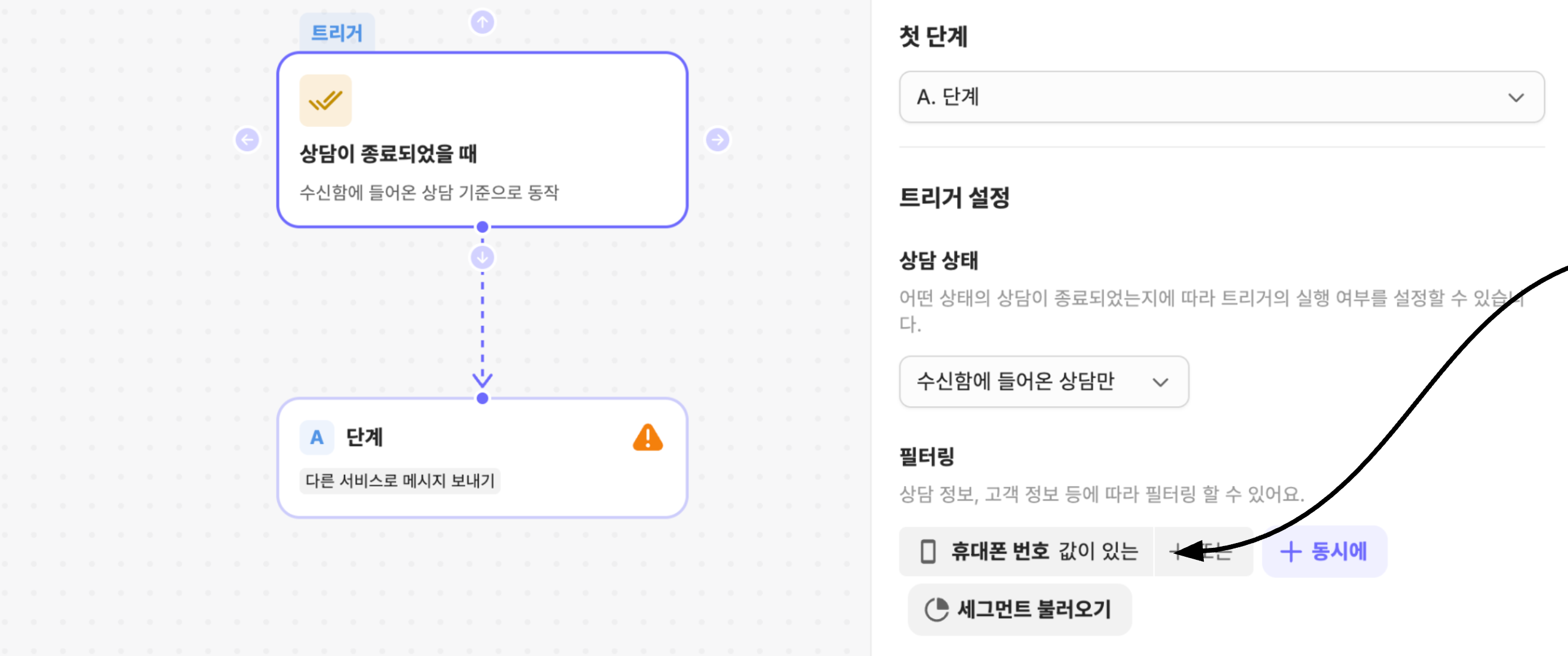Click the 세그먼트 불러오기 button
This screenshot has width=1568, height=656.
pyautogui.click(x=1020, y=609)
